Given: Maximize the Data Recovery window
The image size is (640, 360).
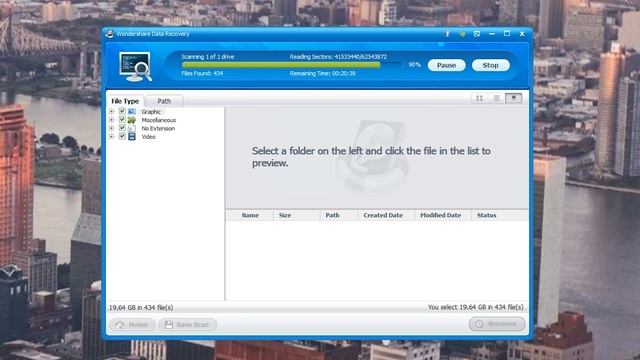Looking at the screenshot, I should (x=507, y=33).
